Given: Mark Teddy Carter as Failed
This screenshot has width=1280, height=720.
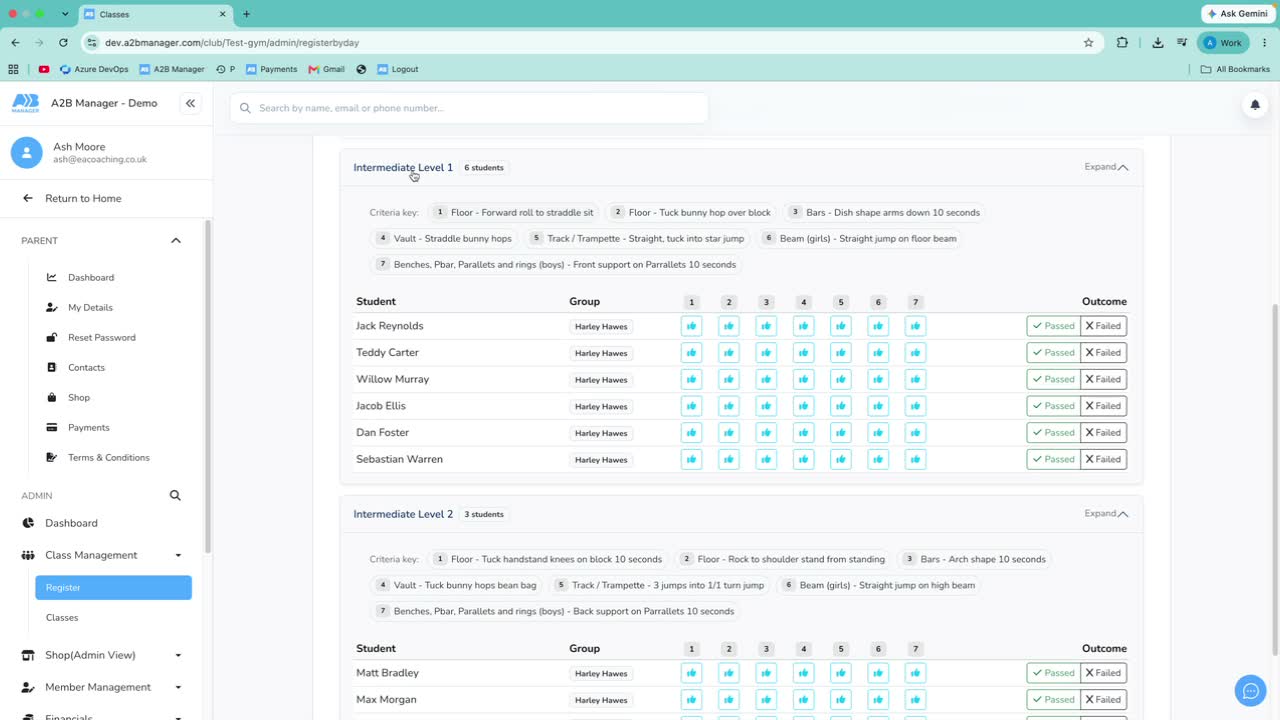Looking at the screenshot, I should pyautogui.click(x=1103, y=353).
